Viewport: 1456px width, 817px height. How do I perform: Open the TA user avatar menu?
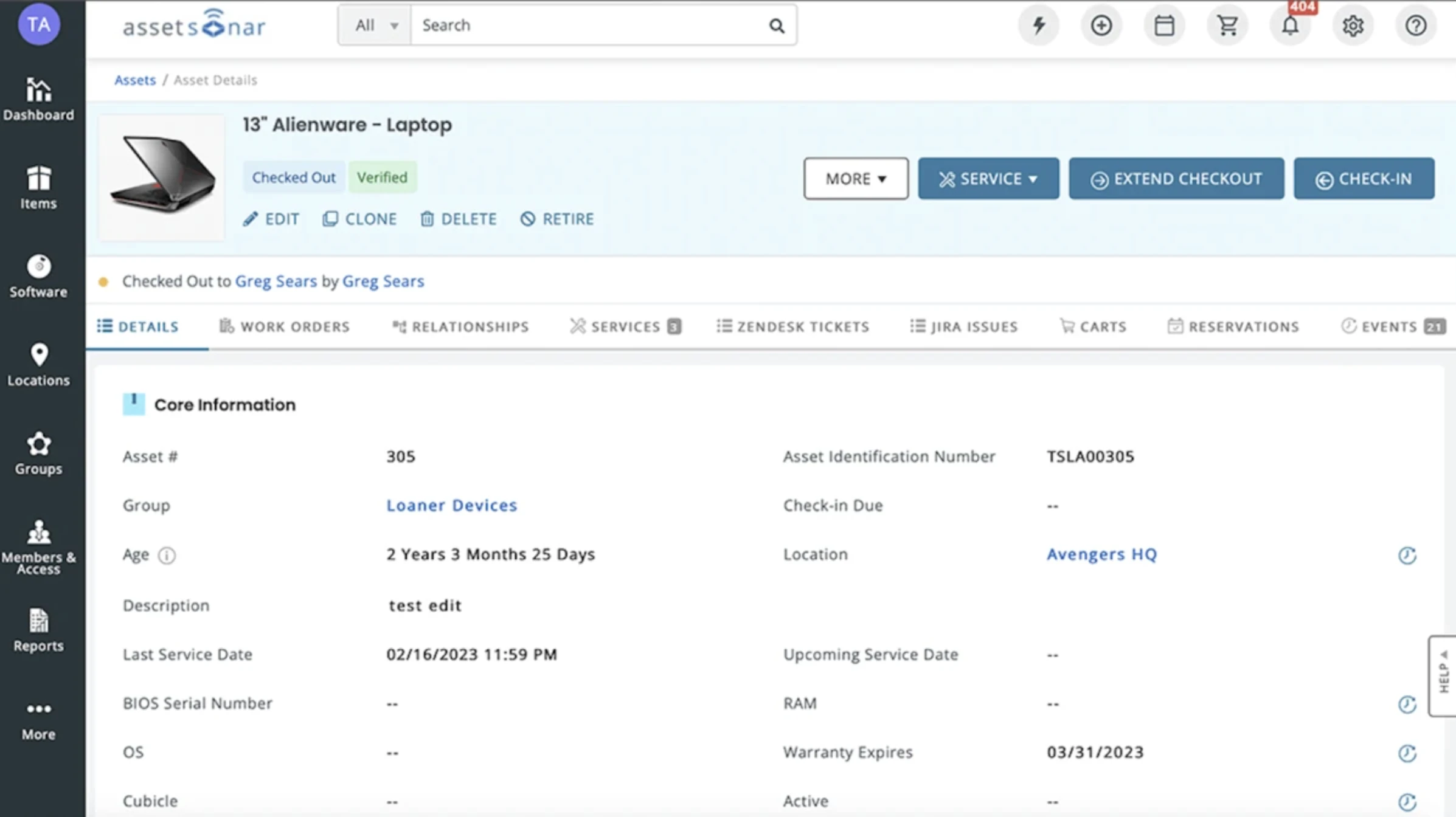(39, 24)
